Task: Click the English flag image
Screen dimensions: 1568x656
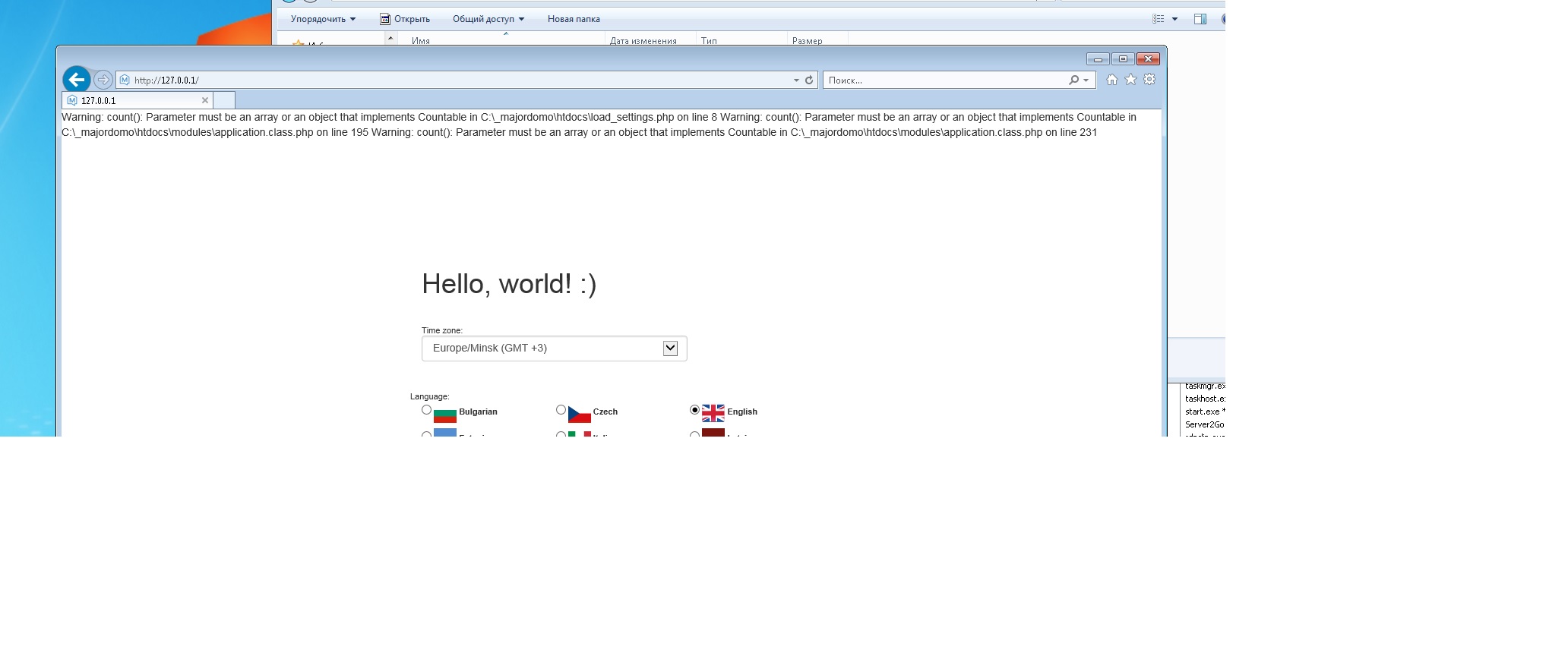Action: [x=713, y=413]
